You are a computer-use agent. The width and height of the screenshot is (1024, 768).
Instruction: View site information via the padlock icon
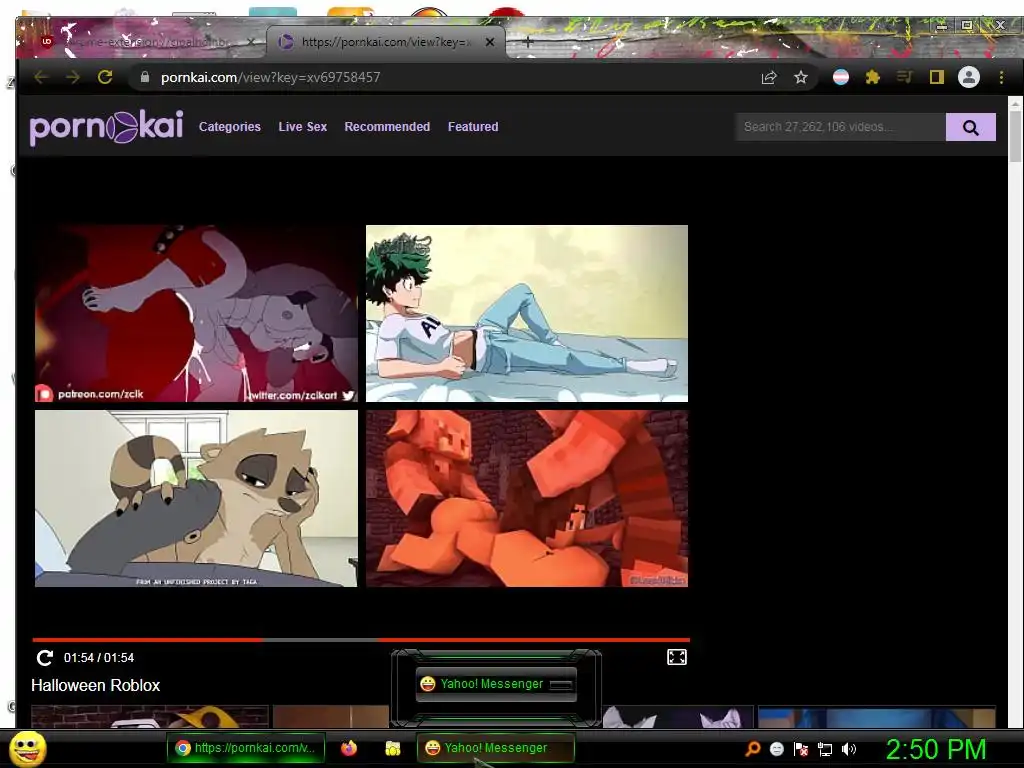pos(144,77)
